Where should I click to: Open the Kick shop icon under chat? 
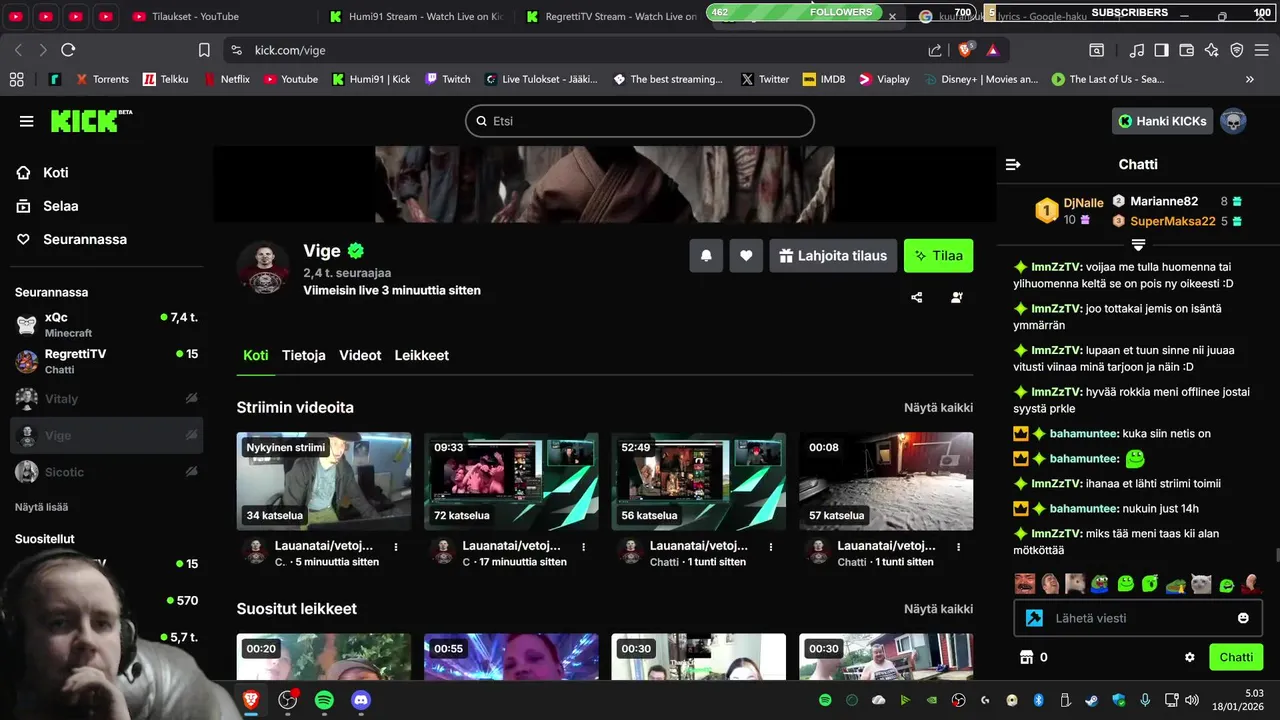1025,657
